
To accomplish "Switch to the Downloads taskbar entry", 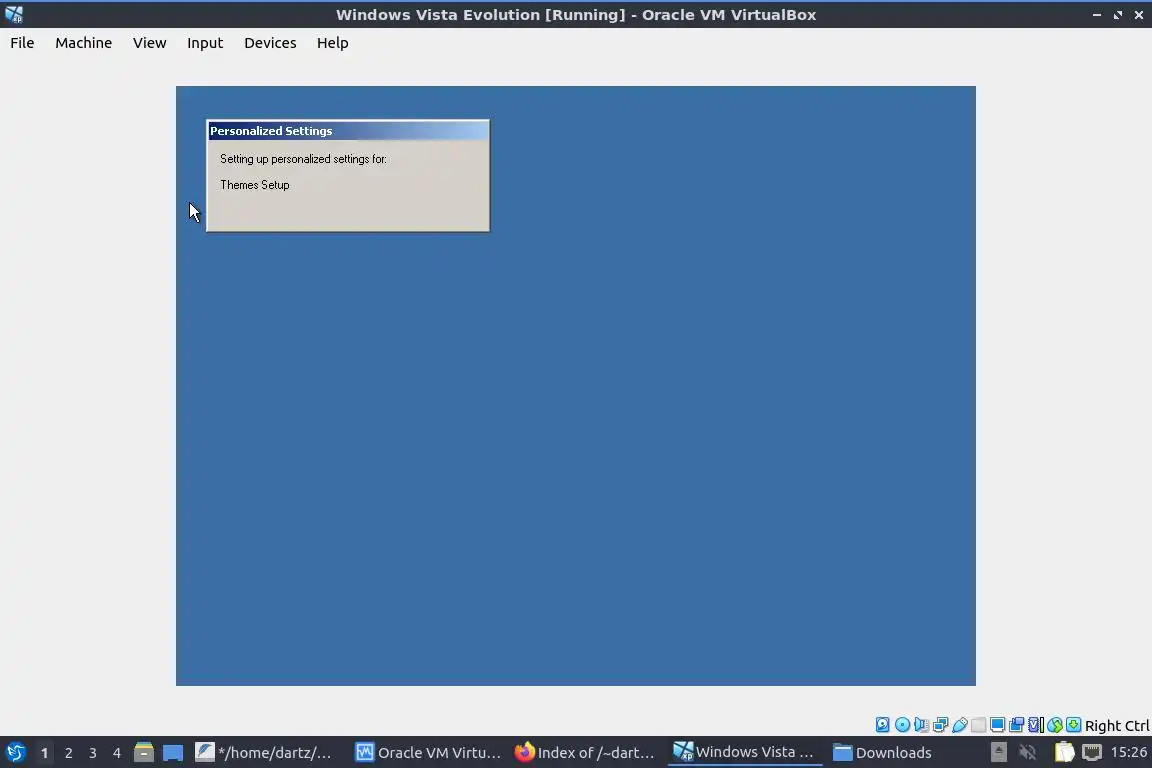I will [883, 753].
